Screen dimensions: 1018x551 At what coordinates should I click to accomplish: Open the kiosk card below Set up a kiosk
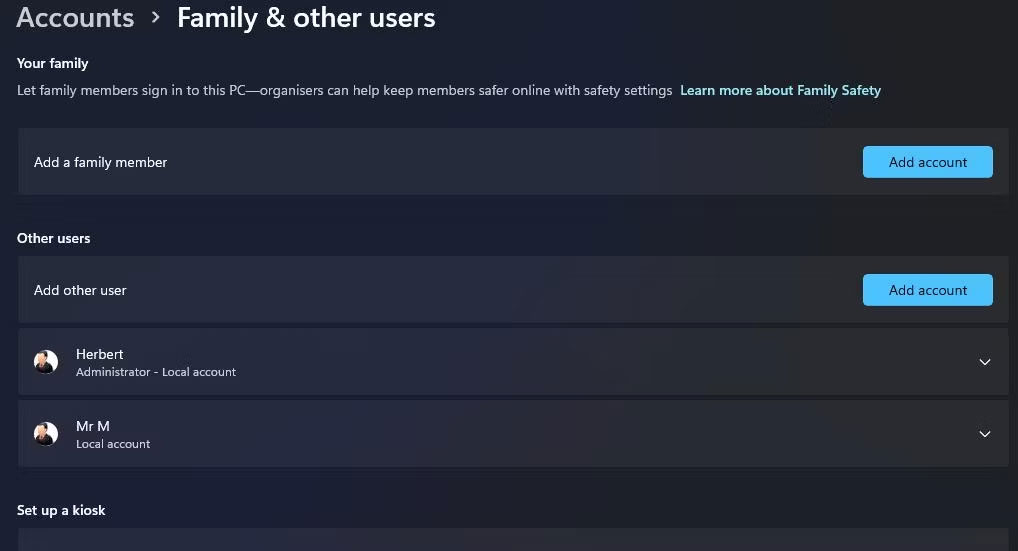[513, 539]
